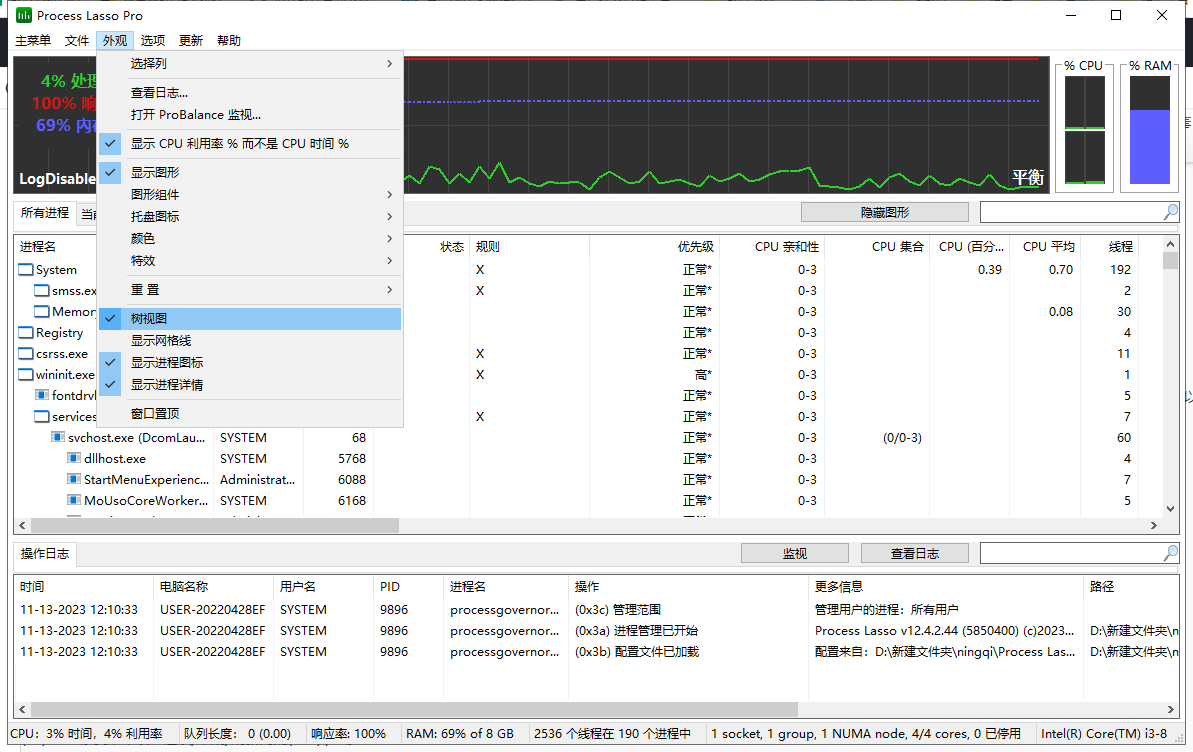
Task: Click the dllhost.exe process icon
Action: [x=74, y=458]
